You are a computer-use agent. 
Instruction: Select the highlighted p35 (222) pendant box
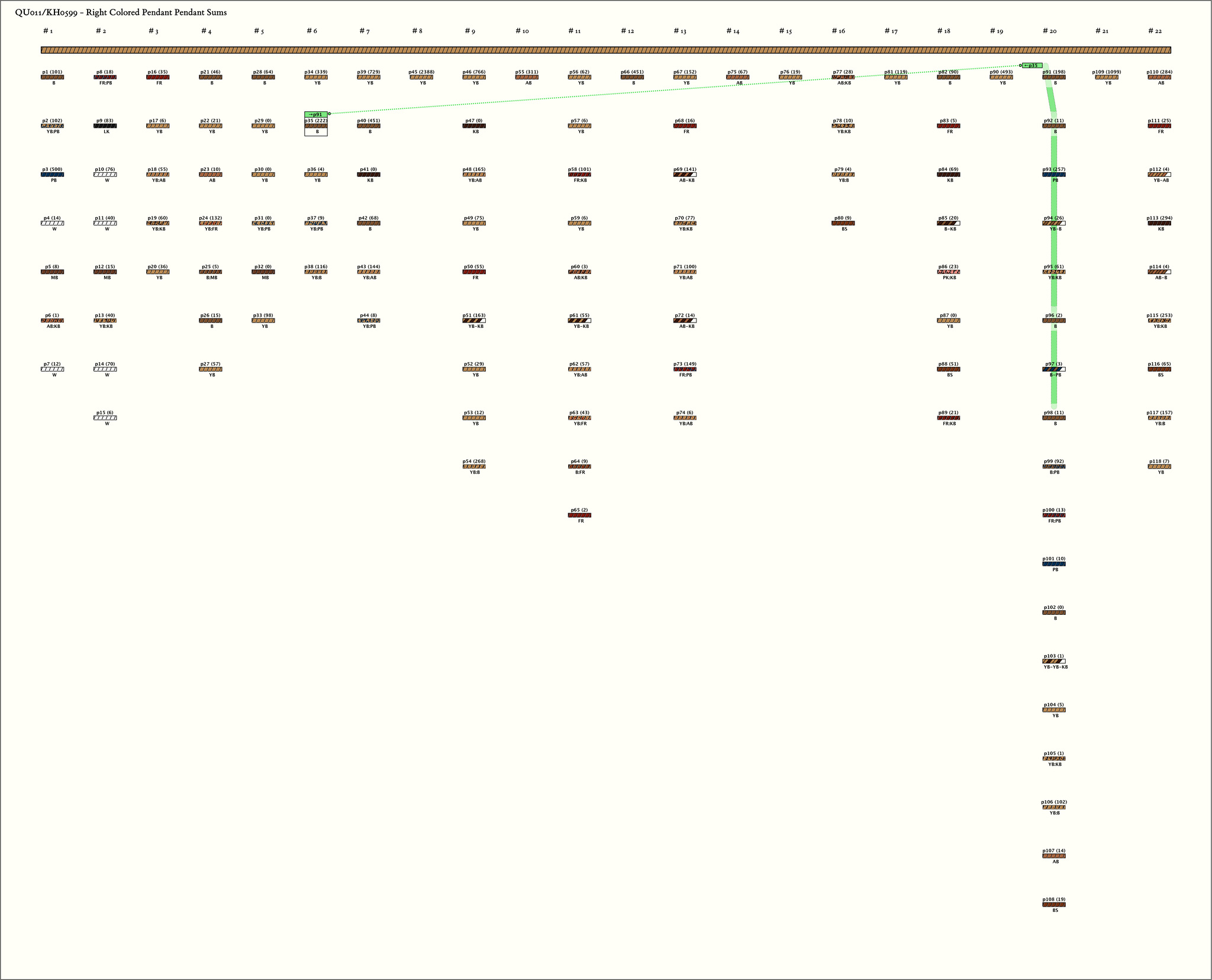315,126
